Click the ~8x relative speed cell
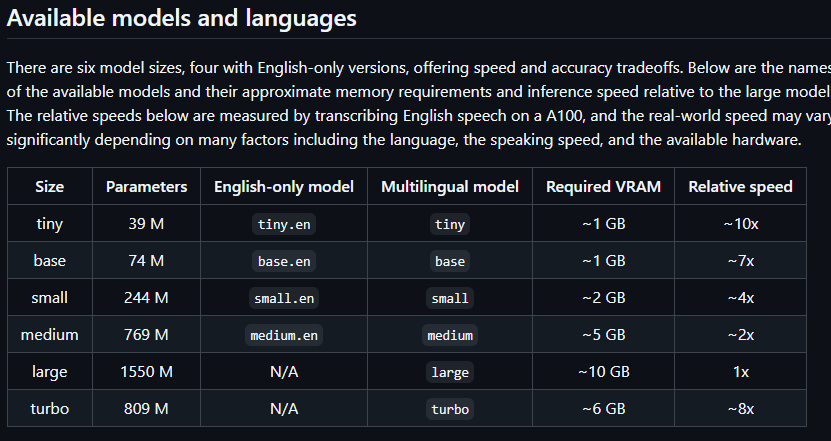Screen dimensions: 831x441 (x=740, y=409)
